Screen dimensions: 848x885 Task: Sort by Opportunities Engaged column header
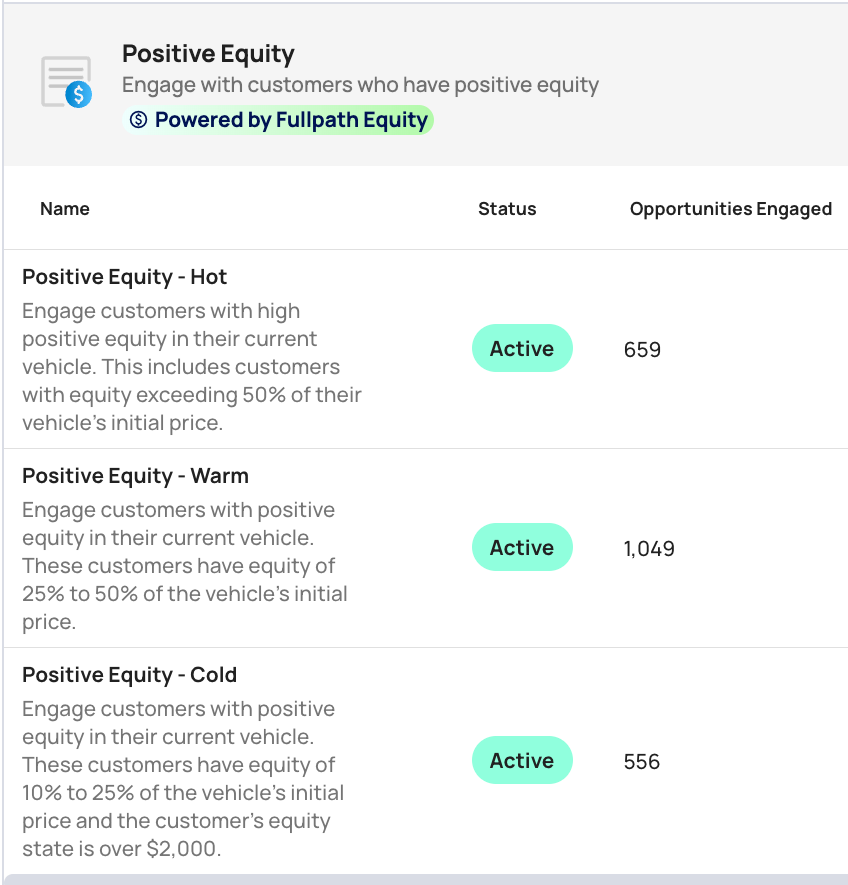pyautogui.click(x=730, y=209)
